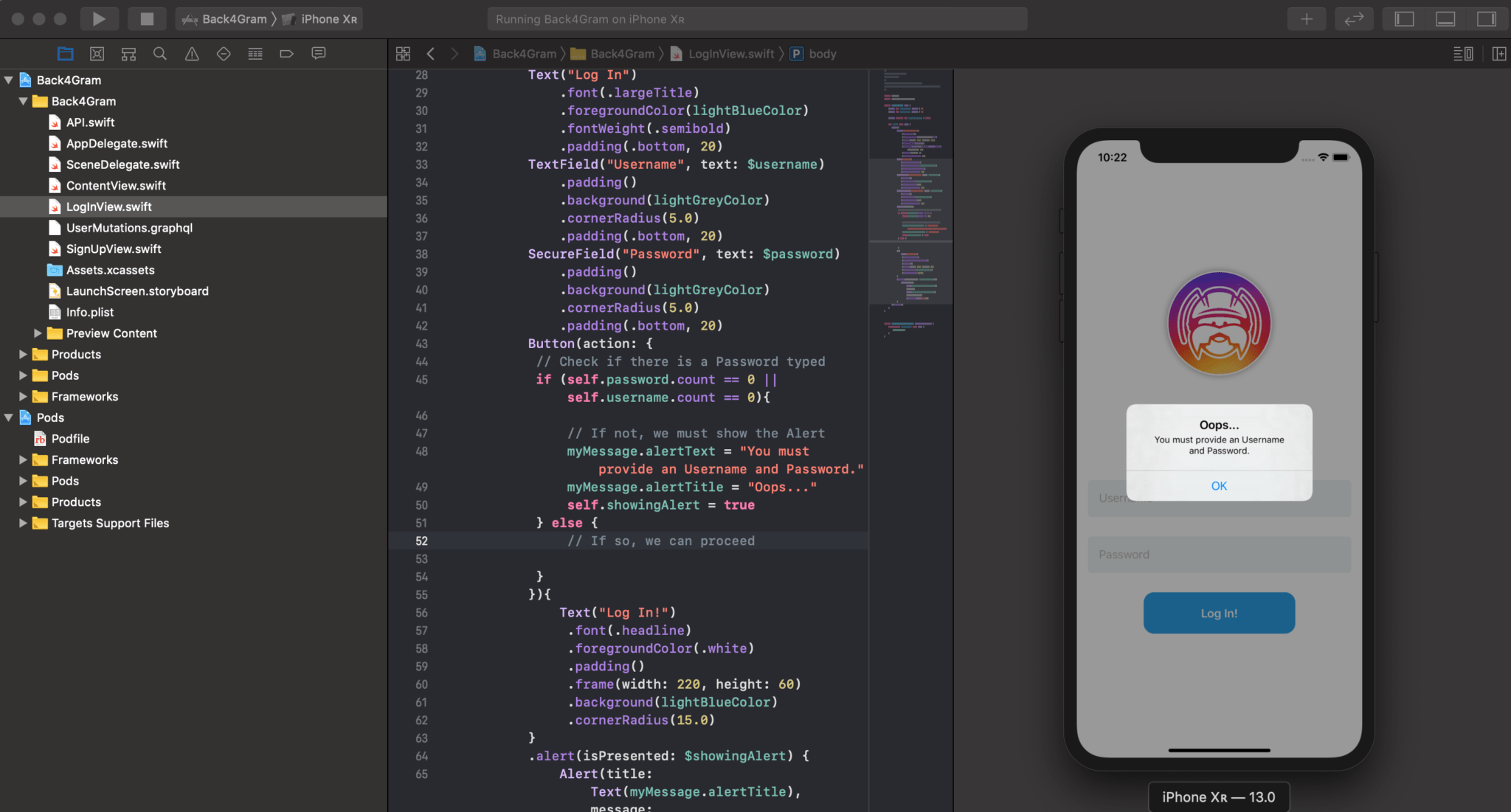Viewport: 1511px width, 812px height.
Task: Open the Find navigator magnifying glass
Action: pos(159,53)
